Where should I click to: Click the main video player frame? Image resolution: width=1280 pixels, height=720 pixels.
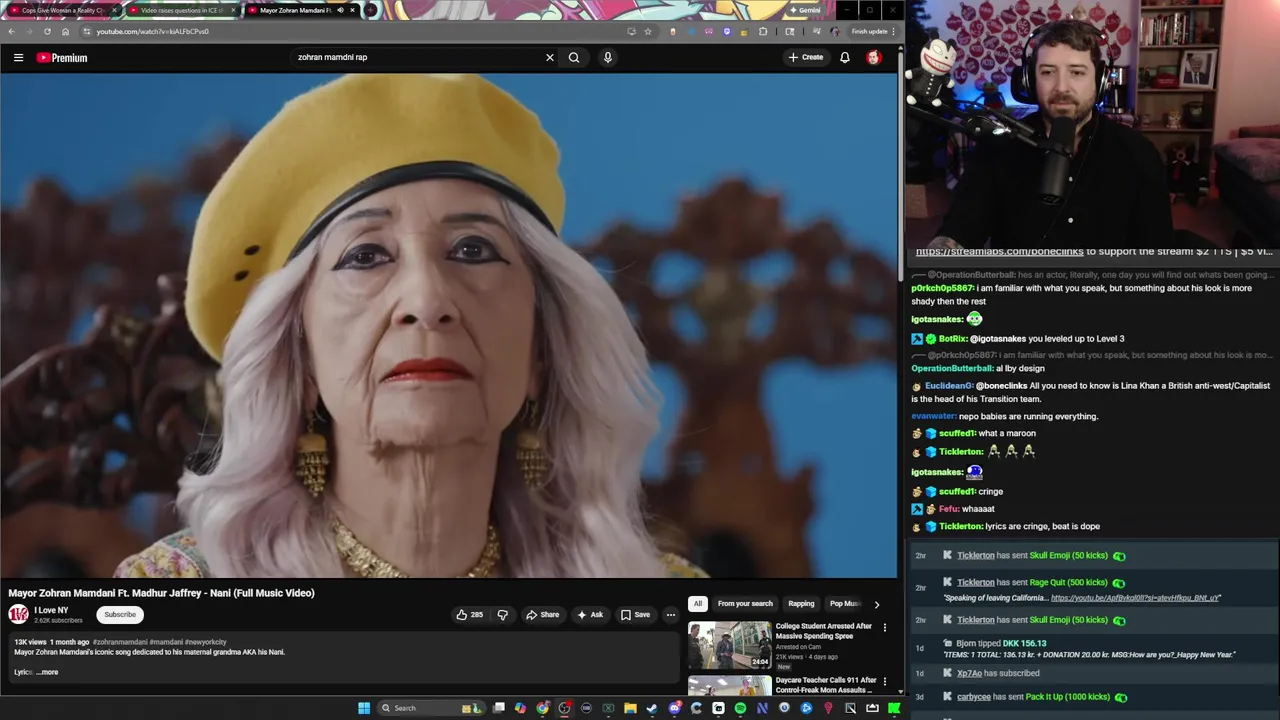(x=449, y=325)
